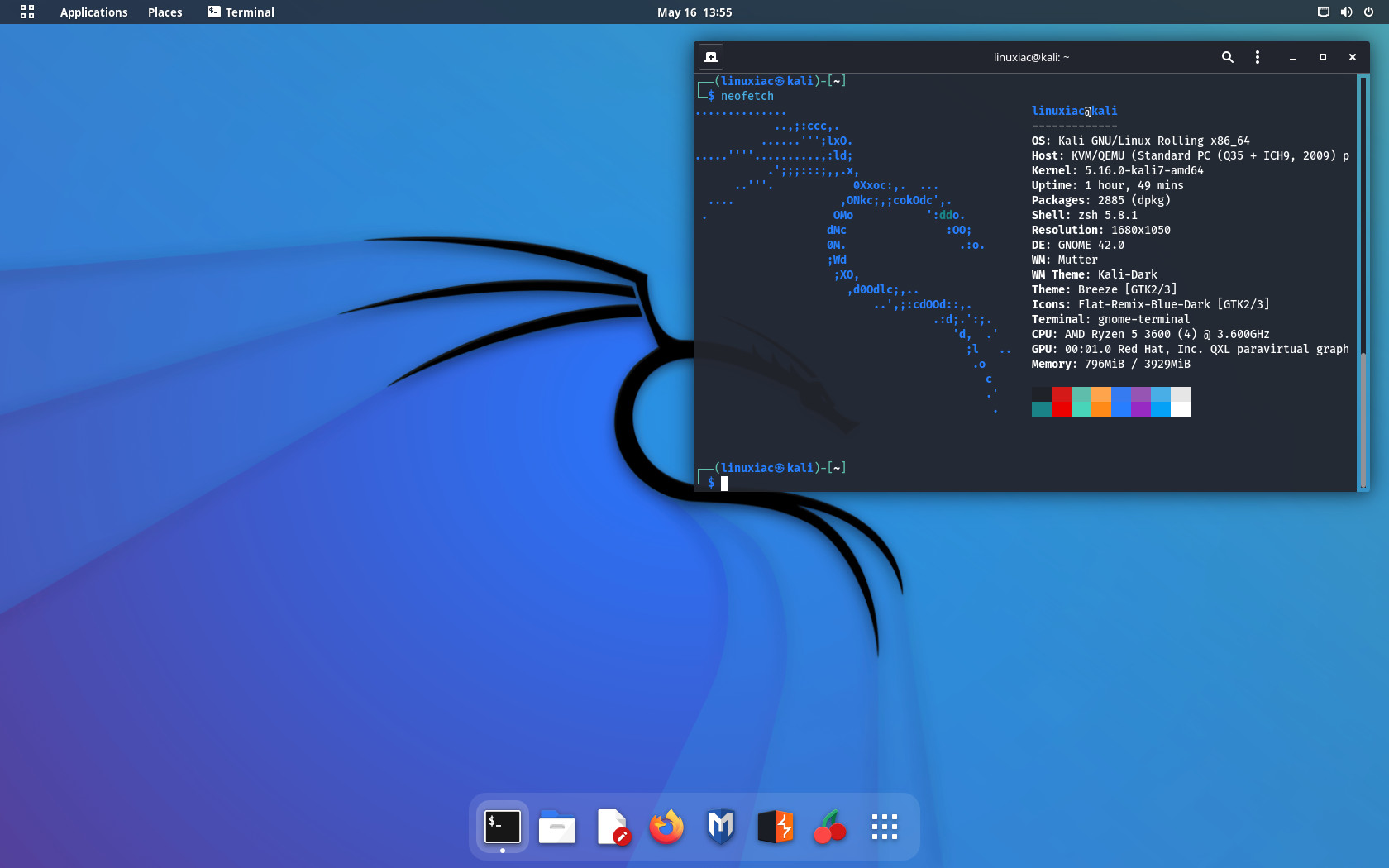Click Terminal: gnome-terminal line
This screenshot has height=868, width=1389.
[1111, 319]
